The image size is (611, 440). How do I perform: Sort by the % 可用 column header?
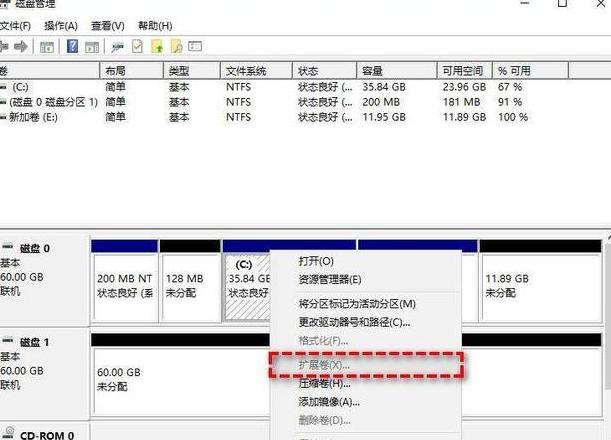click(530, 71)
